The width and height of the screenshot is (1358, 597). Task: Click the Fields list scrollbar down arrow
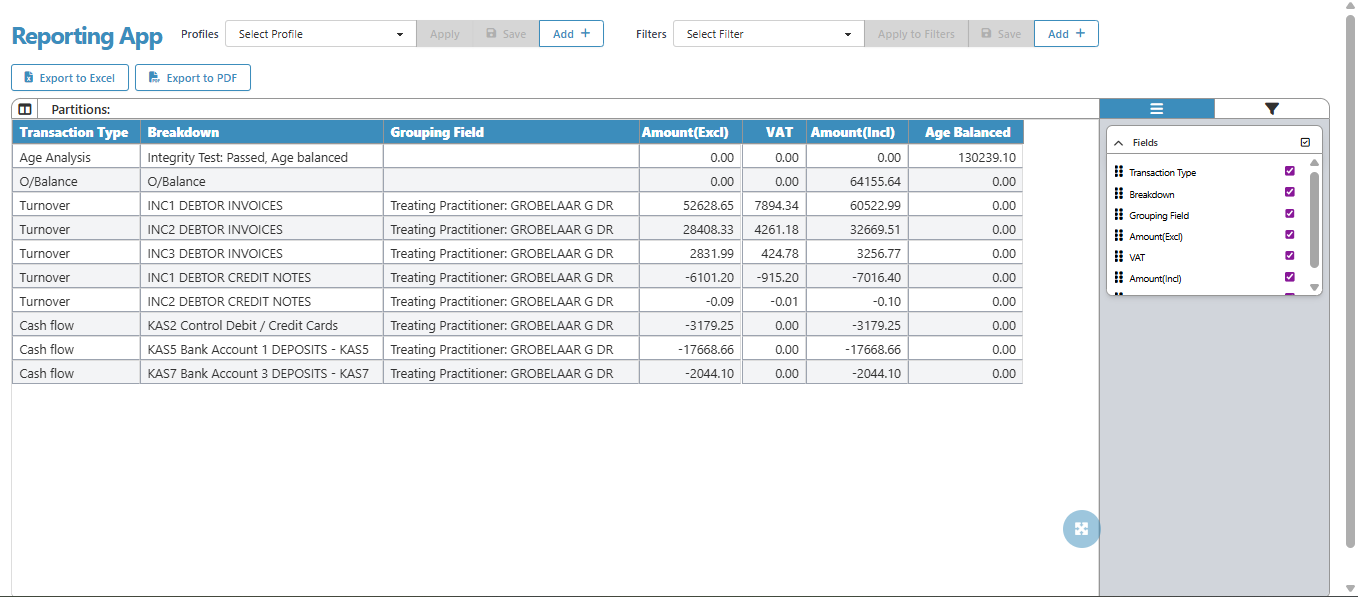tap(1314, 287)
